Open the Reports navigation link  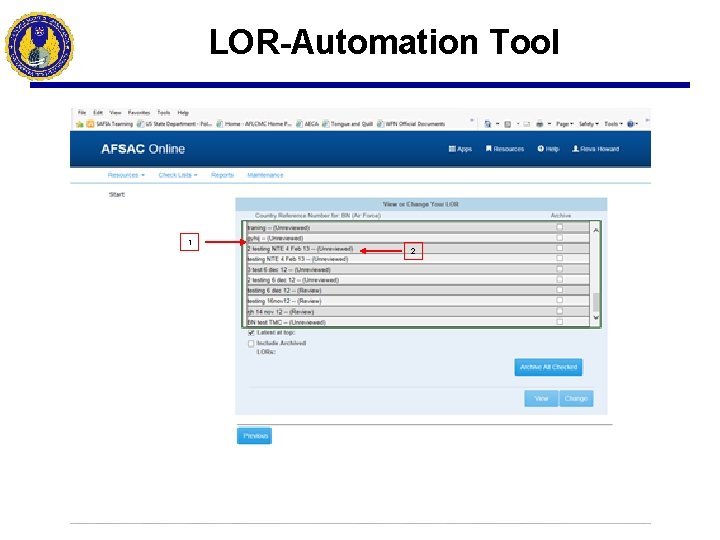click(x=222, y=175)
